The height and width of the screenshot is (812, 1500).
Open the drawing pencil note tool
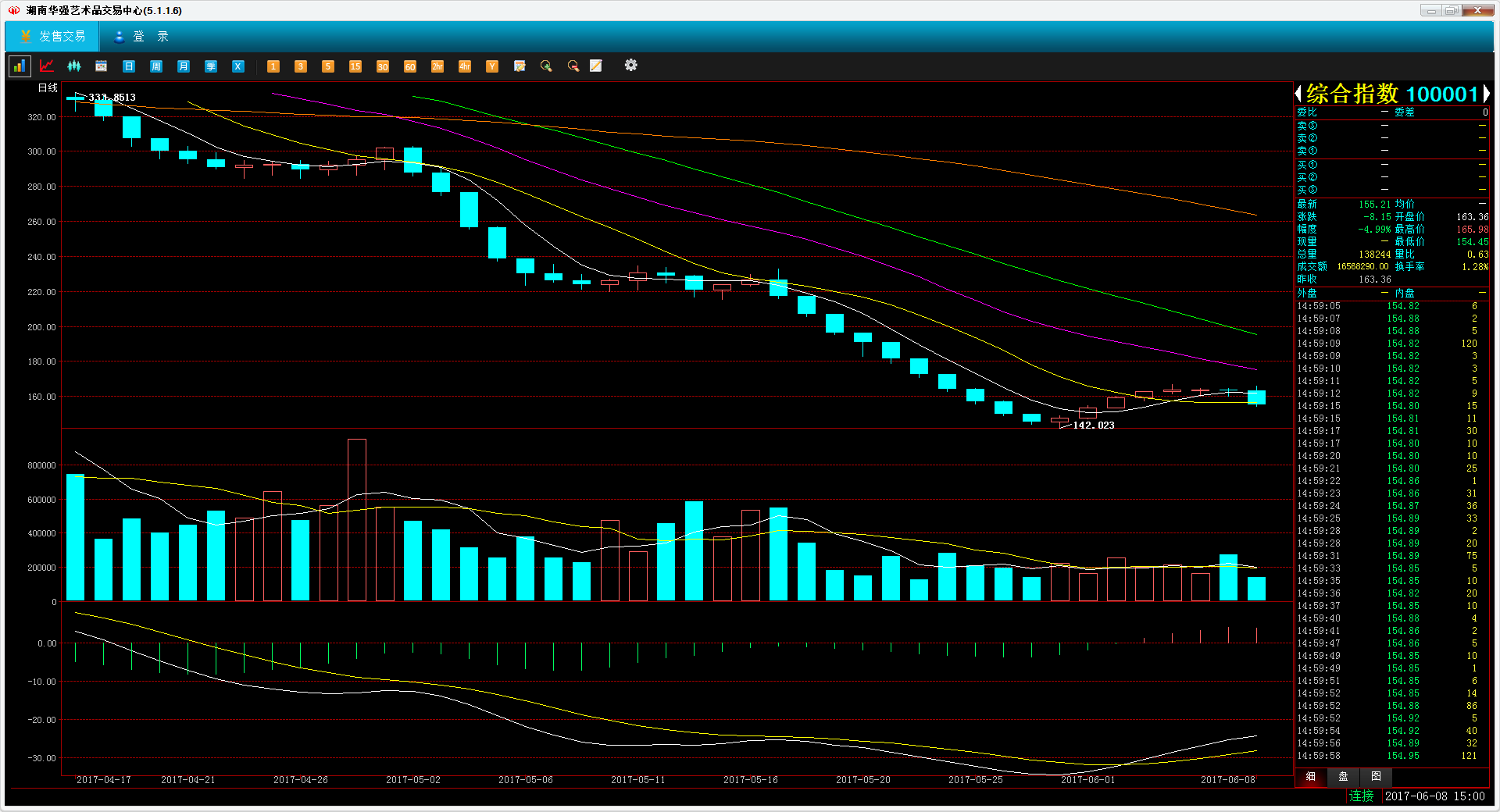[x=596, y=66]
